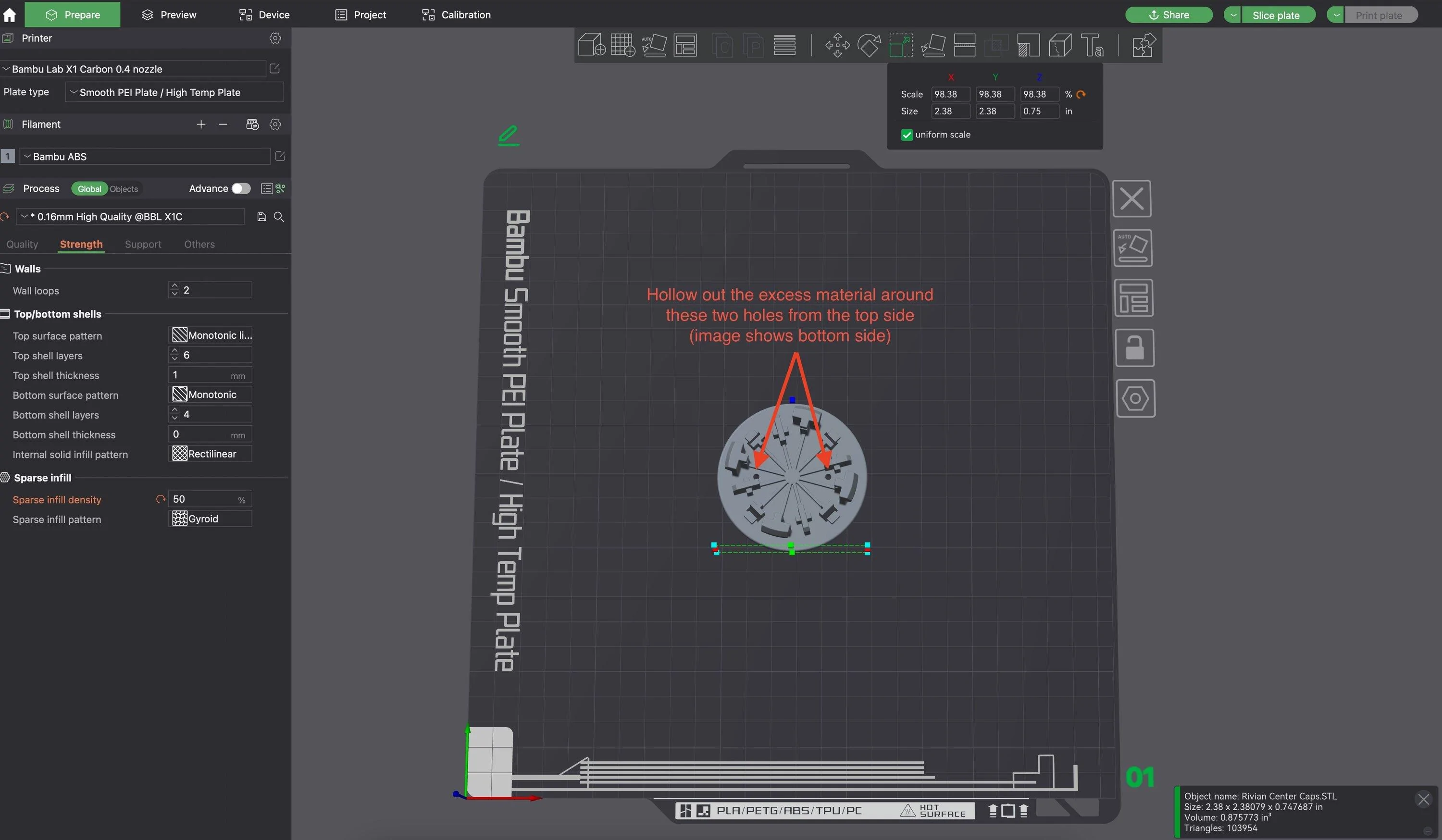Open plate settings hexagon icon
Image resolution: width=1442 pixels, height=840 pixels.
point(1135,398)
